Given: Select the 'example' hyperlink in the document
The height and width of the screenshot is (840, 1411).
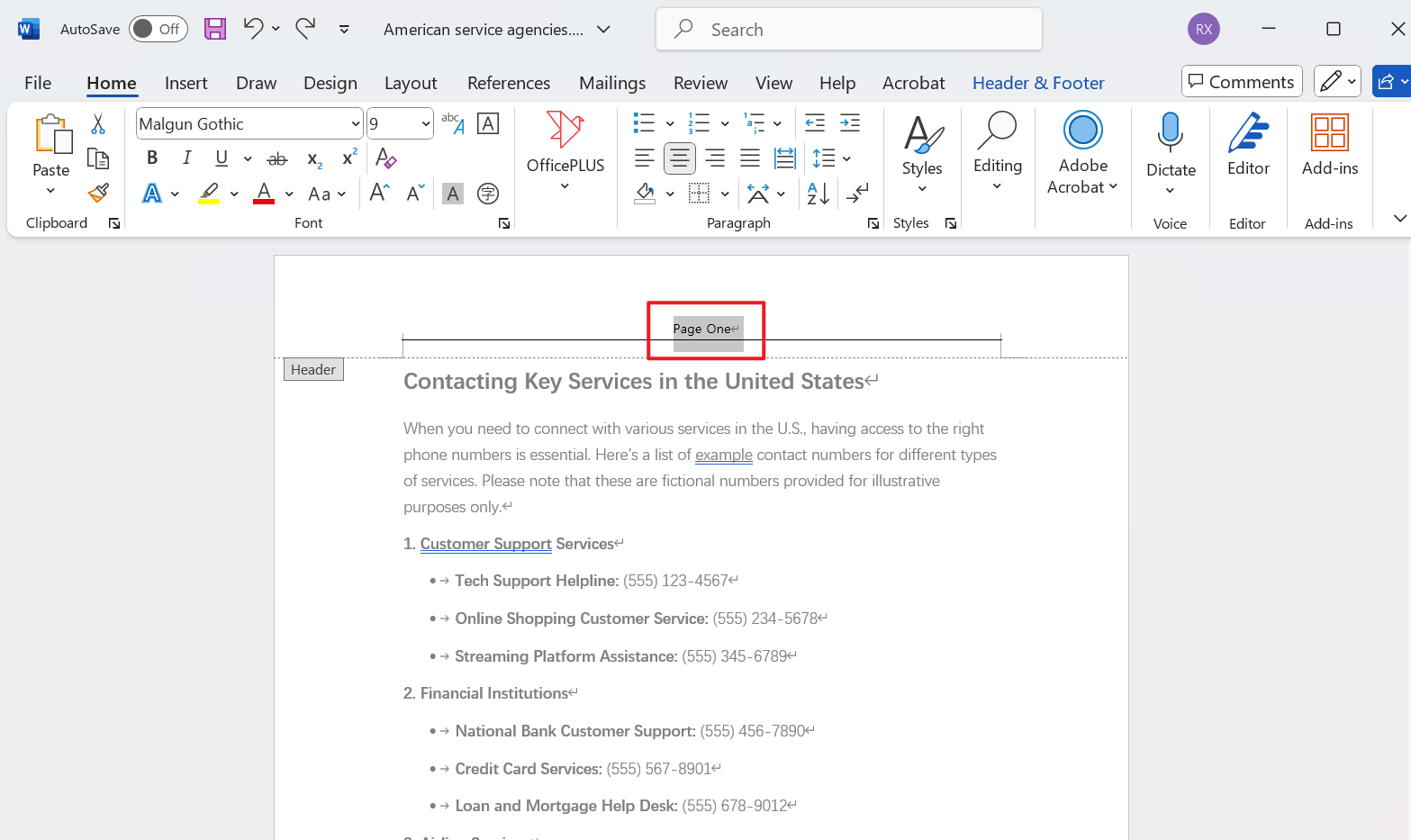Looking at the screenshot, I should coord(723,455).
